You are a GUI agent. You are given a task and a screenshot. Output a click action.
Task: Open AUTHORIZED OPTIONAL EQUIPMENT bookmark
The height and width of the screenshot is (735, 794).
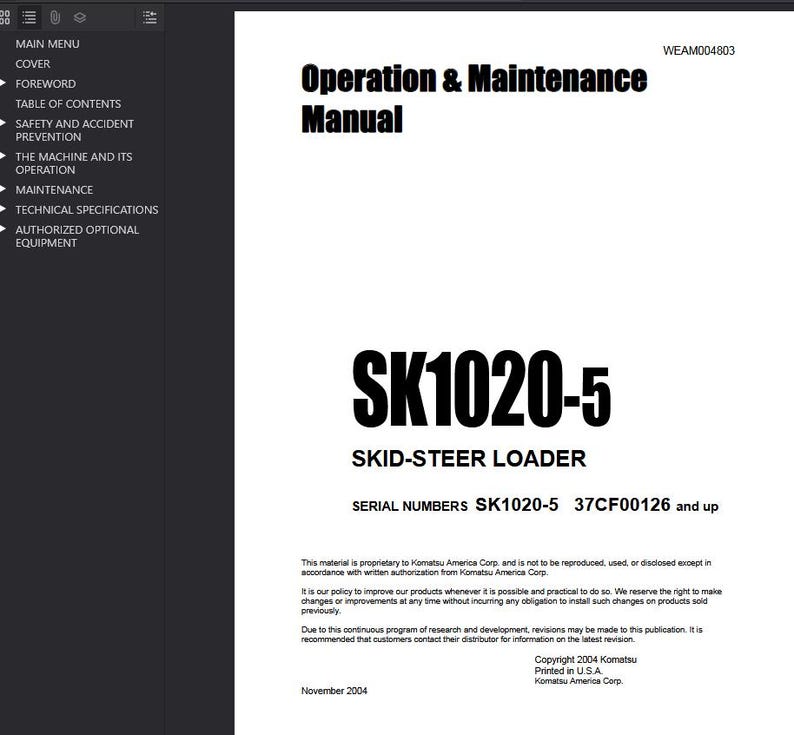click(x=77, y=236)
